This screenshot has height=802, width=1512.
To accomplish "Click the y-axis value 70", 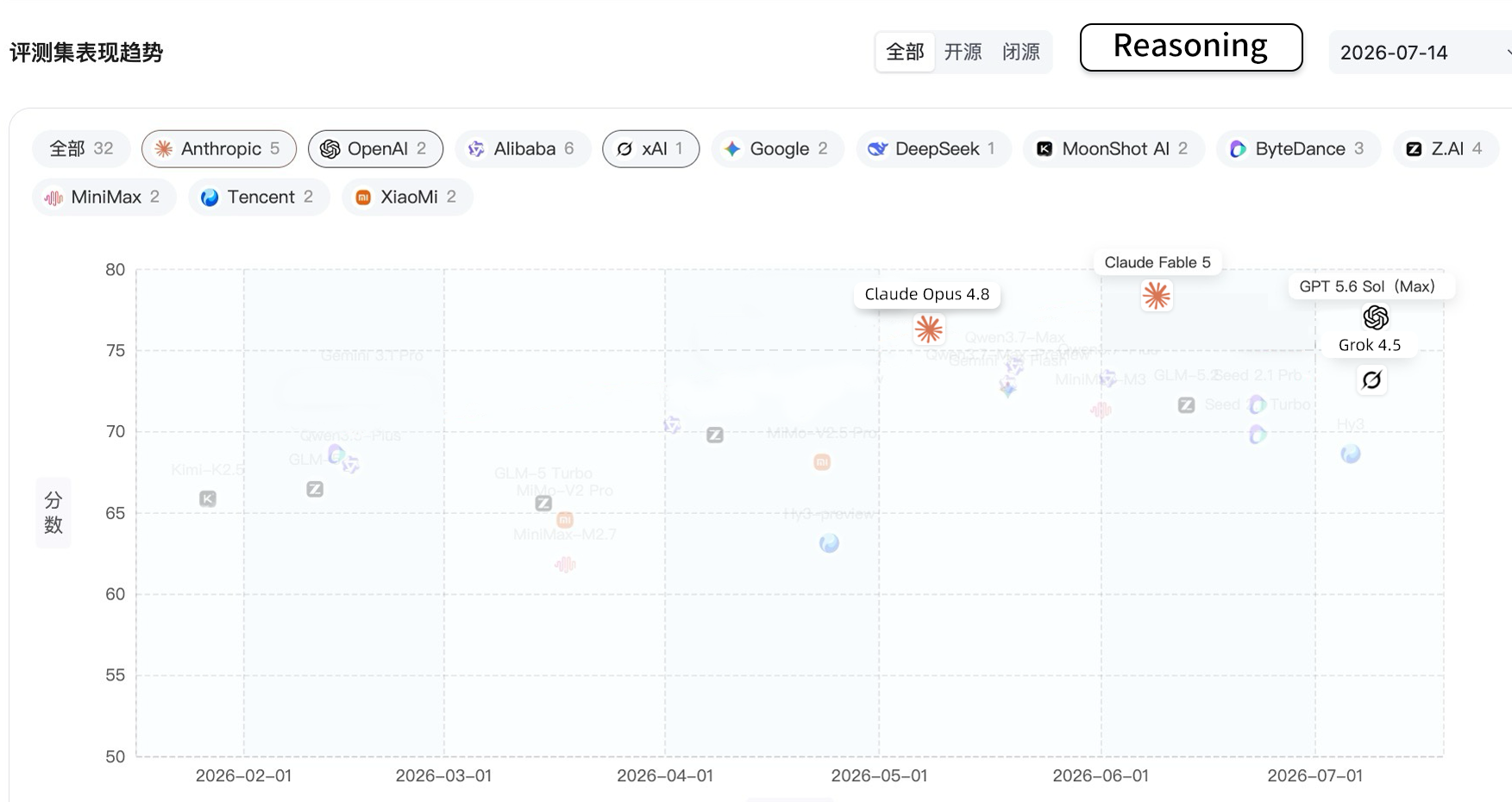I will point(116,431).
